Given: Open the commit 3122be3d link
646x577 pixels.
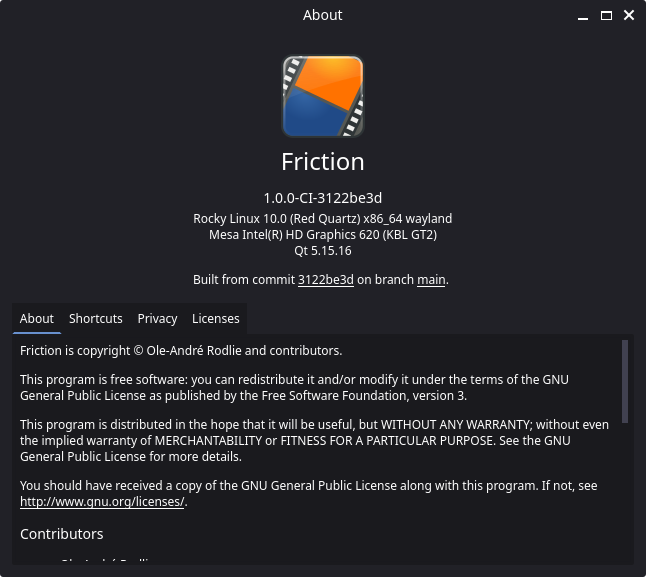Looking at the screenshot, I should (326, 280).
